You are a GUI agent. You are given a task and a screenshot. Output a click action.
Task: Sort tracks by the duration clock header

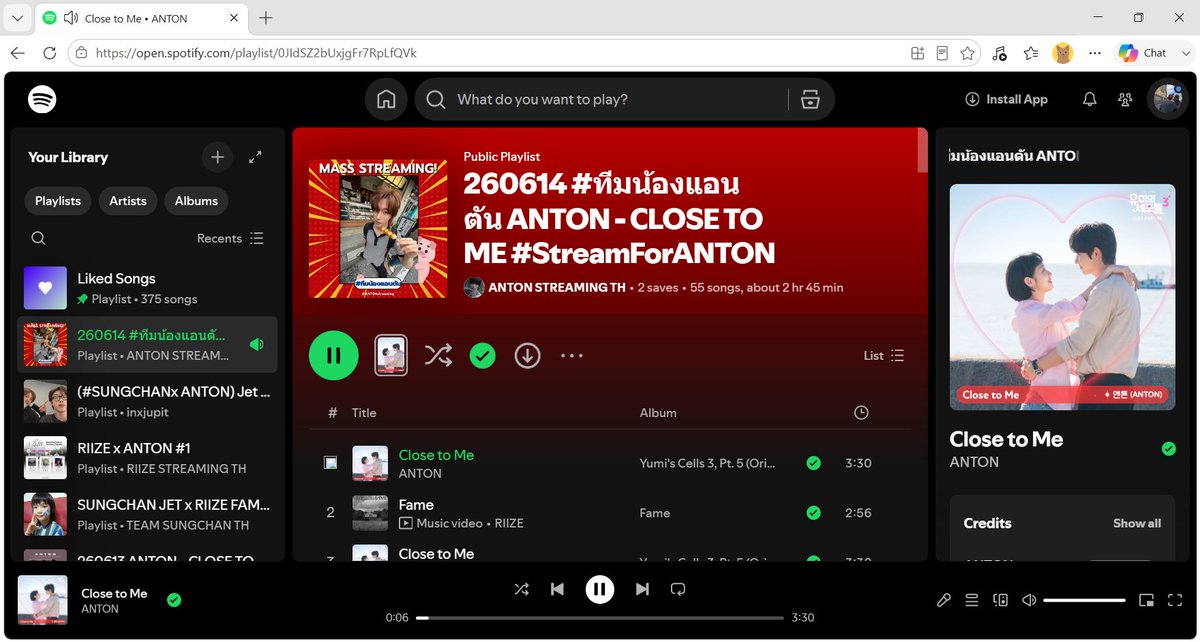click(861, 413)
